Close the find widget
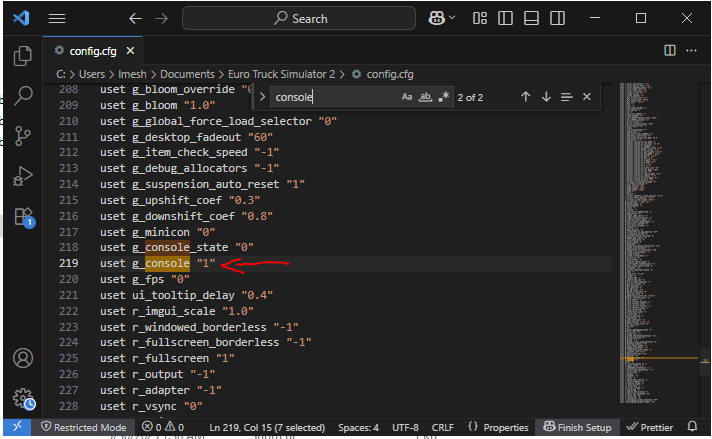712x439 pixels. coord(587,97)
